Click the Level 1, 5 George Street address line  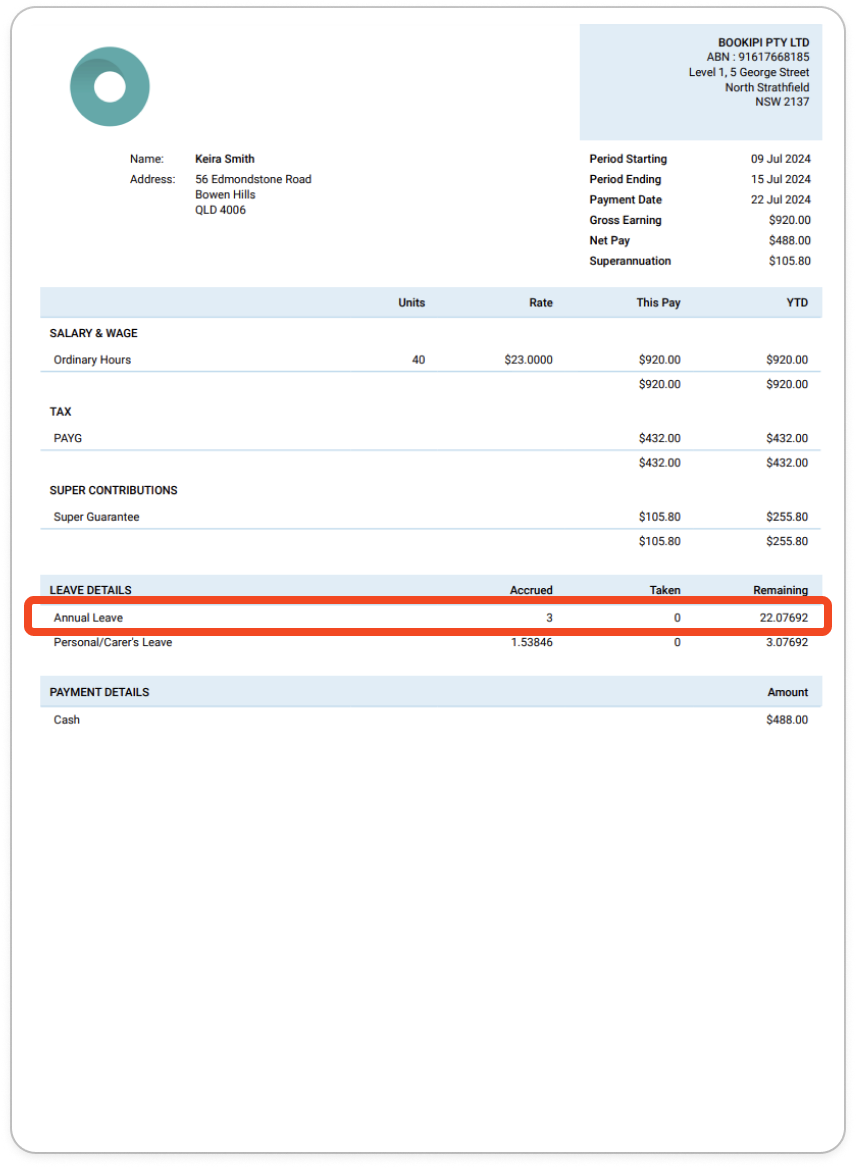(x=749, y=72)
